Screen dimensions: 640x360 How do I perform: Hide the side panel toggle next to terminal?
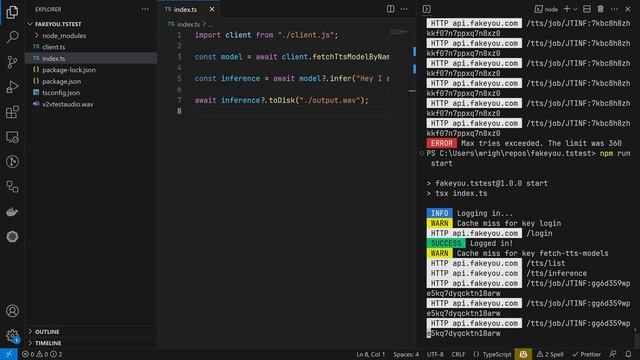(x=427, y=9)
